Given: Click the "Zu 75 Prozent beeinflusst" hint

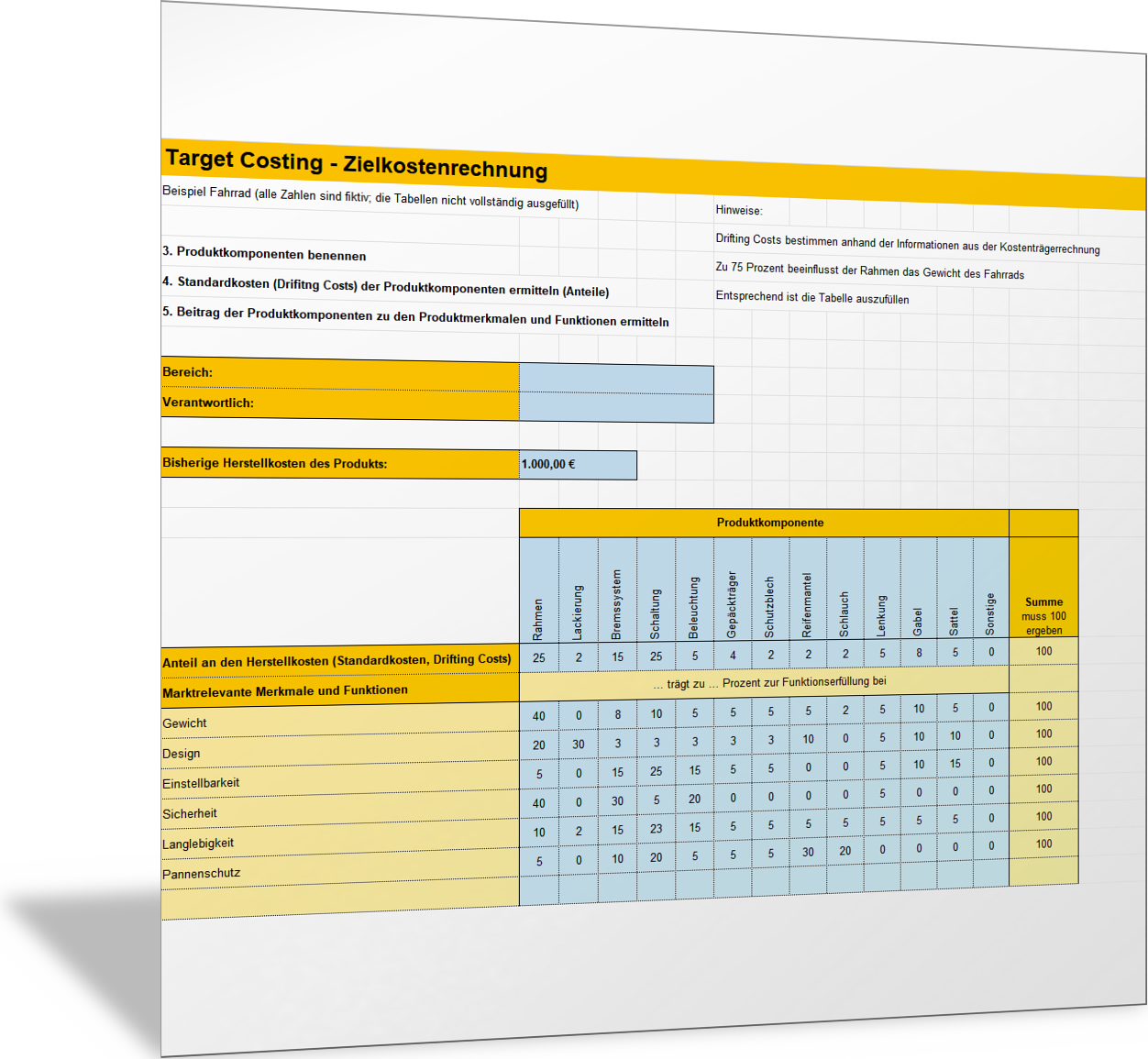Looking at the screenshot, I should point(870,270).
